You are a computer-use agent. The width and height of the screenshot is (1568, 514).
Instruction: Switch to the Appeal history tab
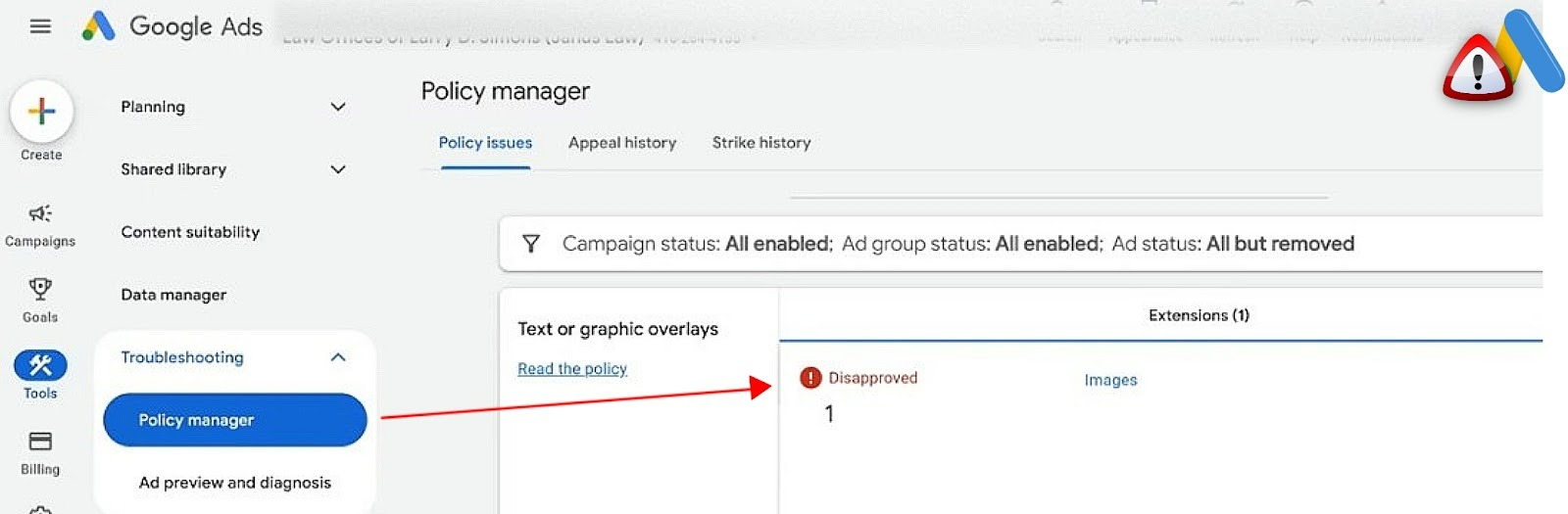click(622, 143)
